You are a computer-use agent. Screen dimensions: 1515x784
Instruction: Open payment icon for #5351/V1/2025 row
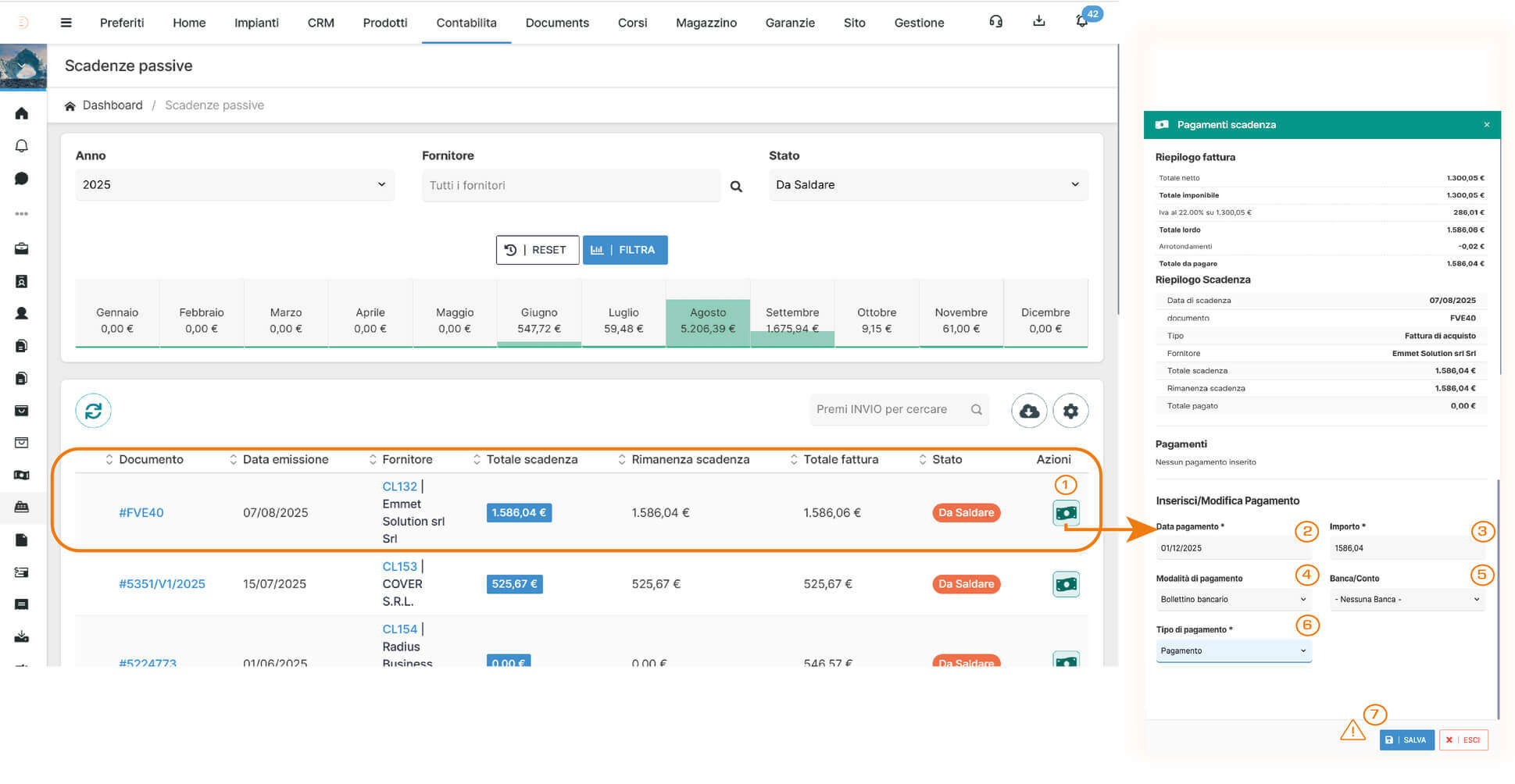1066,584
